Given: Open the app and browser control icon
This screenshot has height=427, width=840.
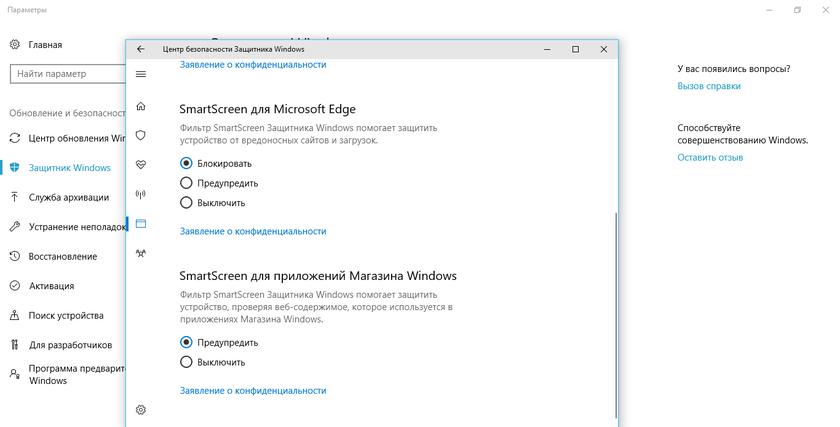Looking at the screenshot, I should pyautogui.click(x=140, y=224).
